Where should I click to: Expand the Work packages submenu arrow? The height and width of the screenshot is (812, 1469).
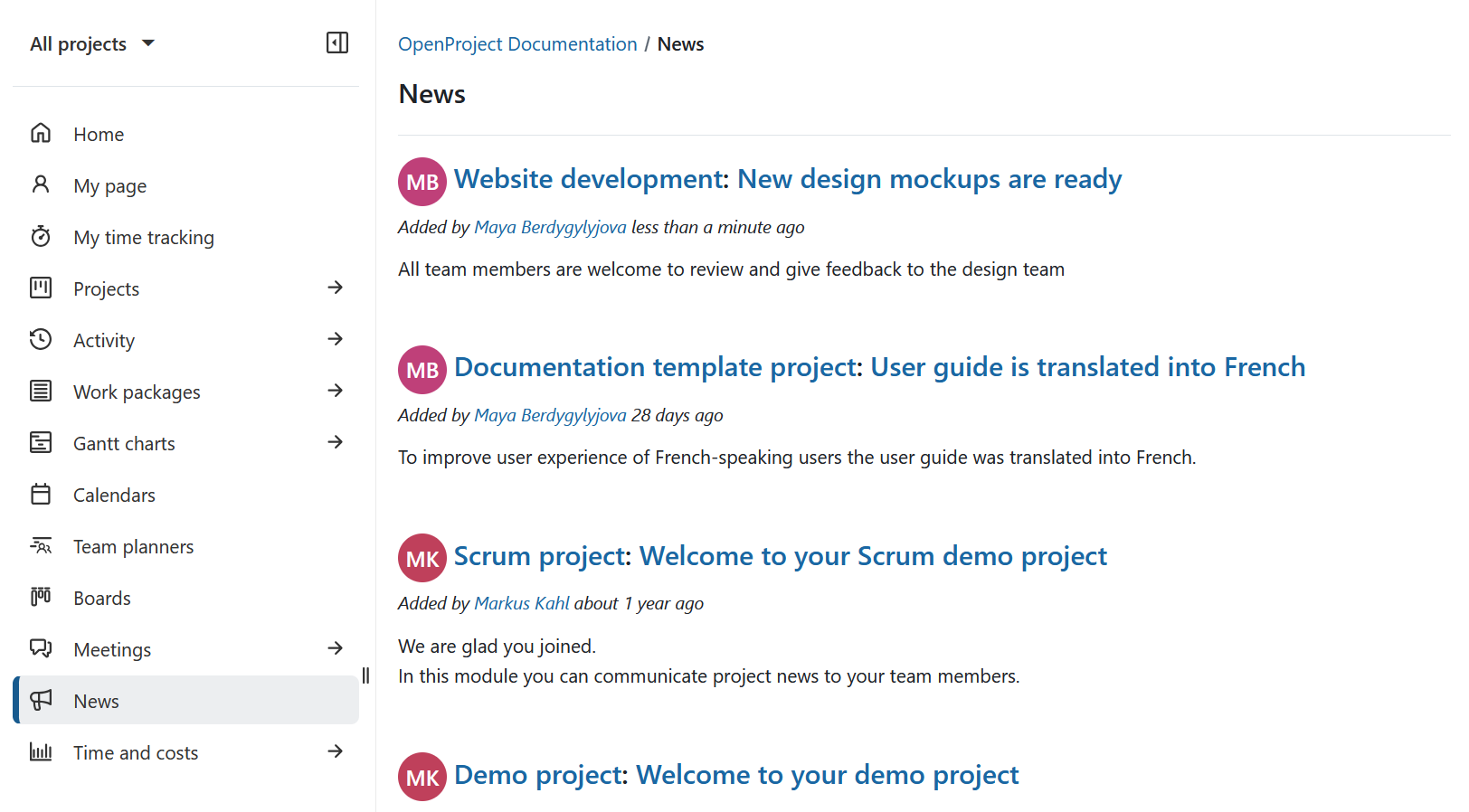335,391
